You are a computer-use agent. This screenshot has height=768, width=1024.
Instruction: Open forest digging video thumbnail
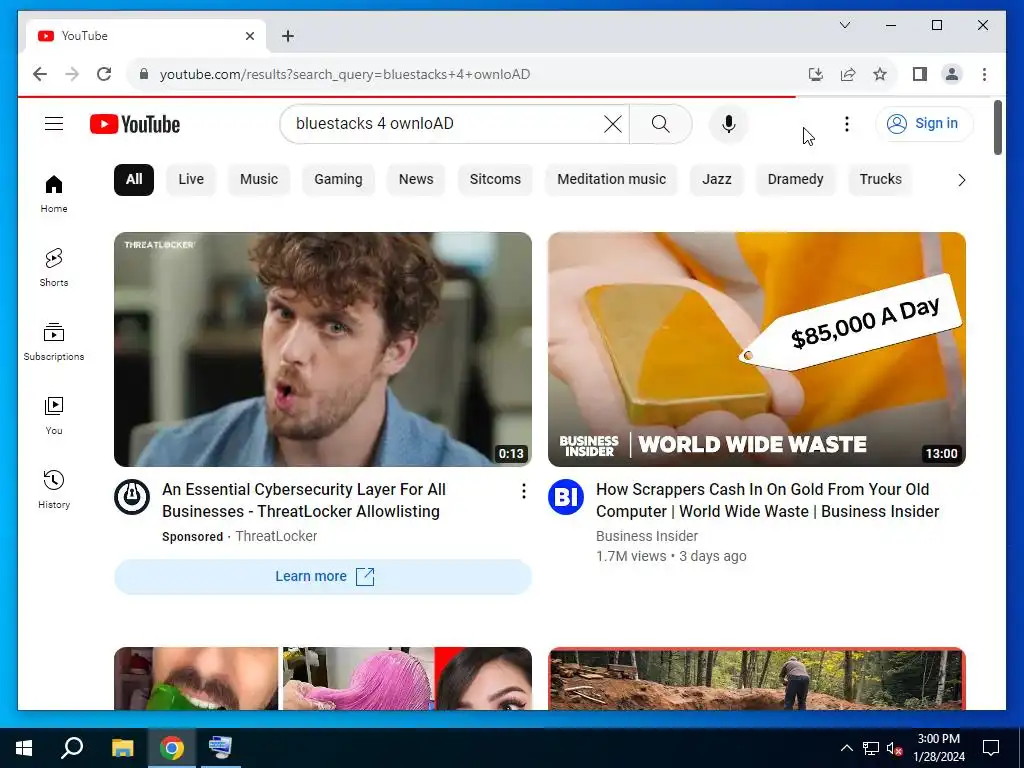pyautogui.click(x=756, y=679)
